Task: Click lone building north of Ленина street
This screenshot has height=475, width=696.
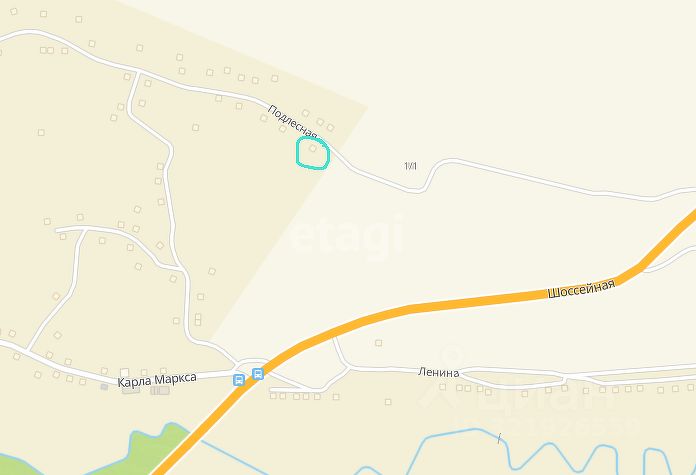Action: 379,343
